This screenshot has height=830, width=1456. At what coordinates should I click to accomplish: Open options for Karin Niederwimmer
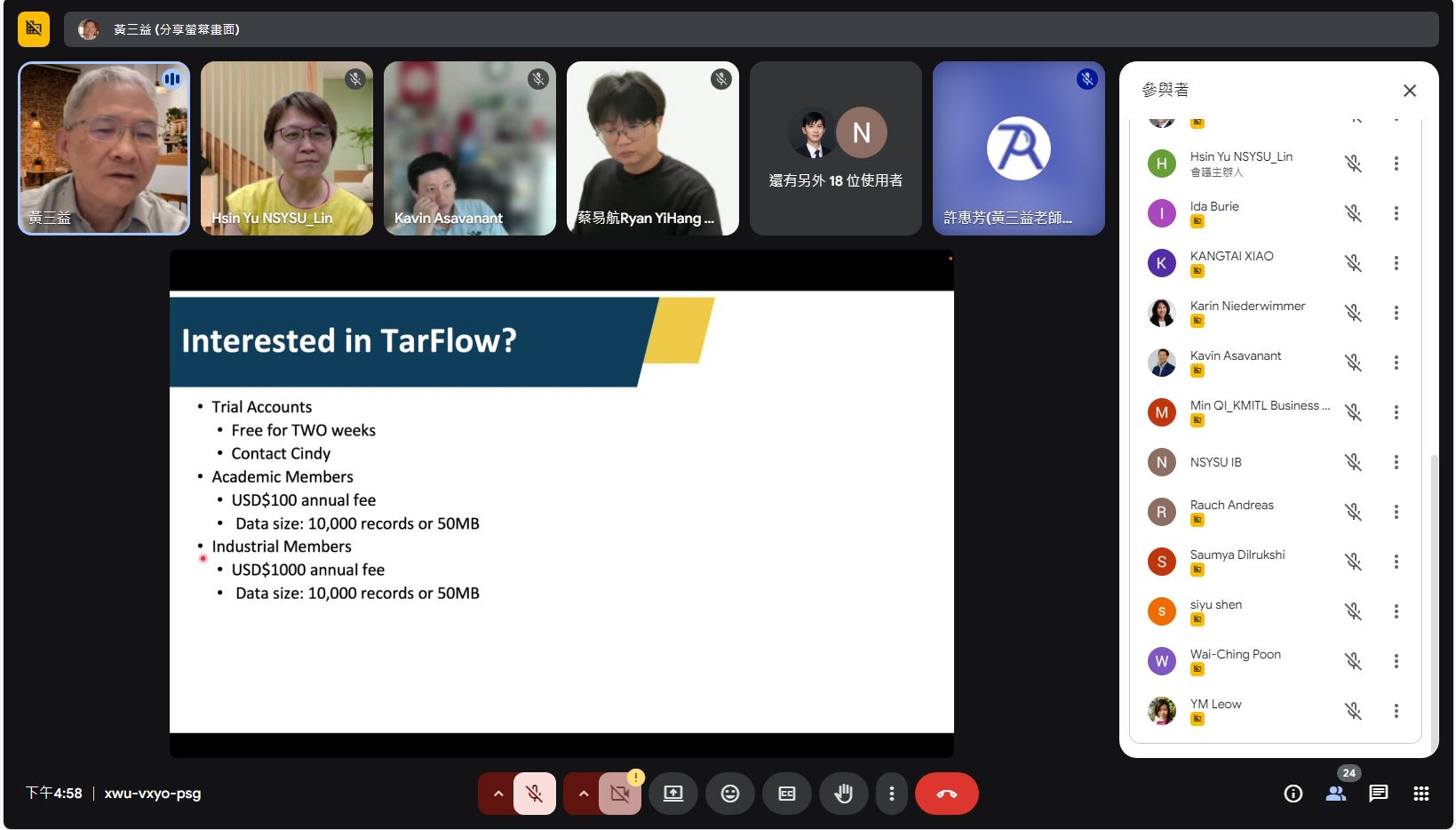click(x=1396, y=313)
